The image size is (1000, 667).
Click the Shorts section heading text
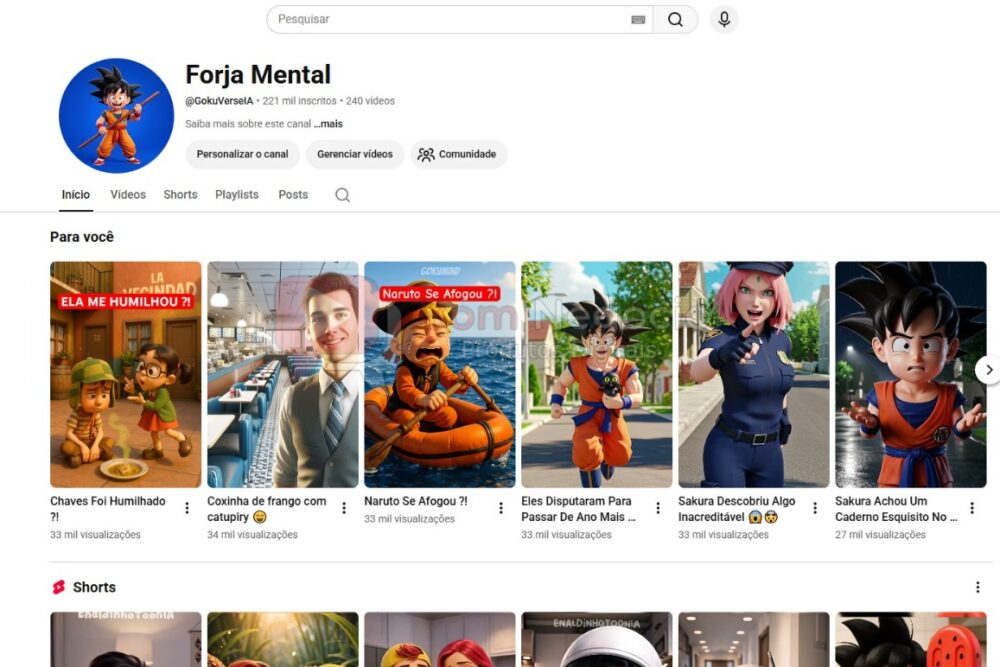click(94, 587)
